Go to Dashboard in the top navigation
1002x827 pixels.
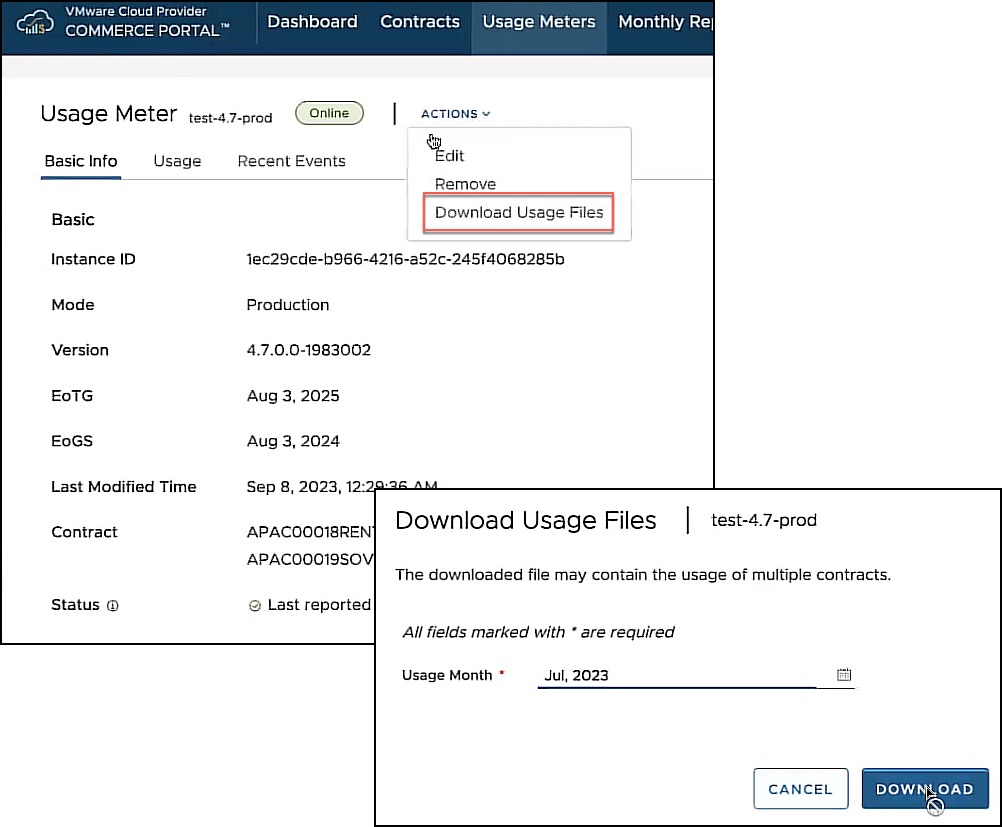point(312,22)
